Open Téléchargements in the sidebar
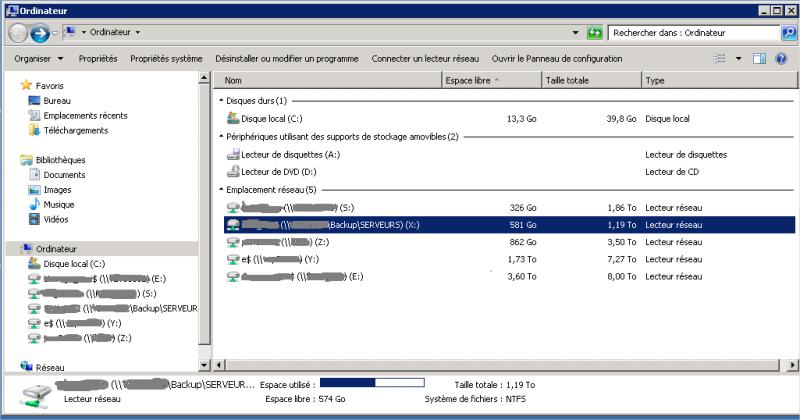The height and width of the screenshot is (420, 800). coord(76,130)
